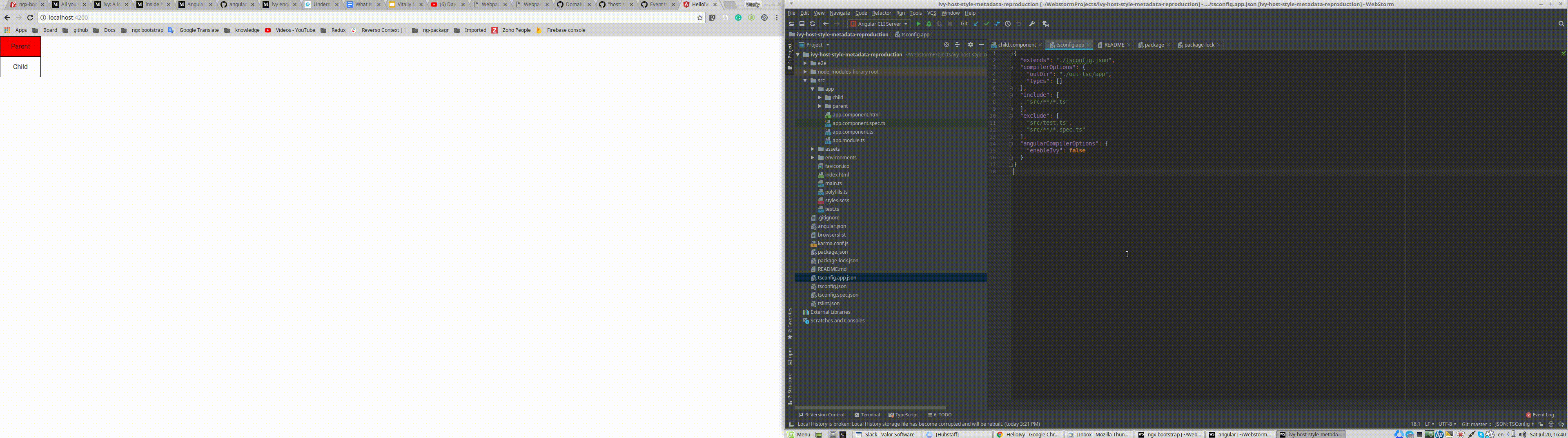Commit changes via the green Git checkmark
The width and height of the screenshot is (1568, 438).
pyautogui.click(x=987, y=24)
